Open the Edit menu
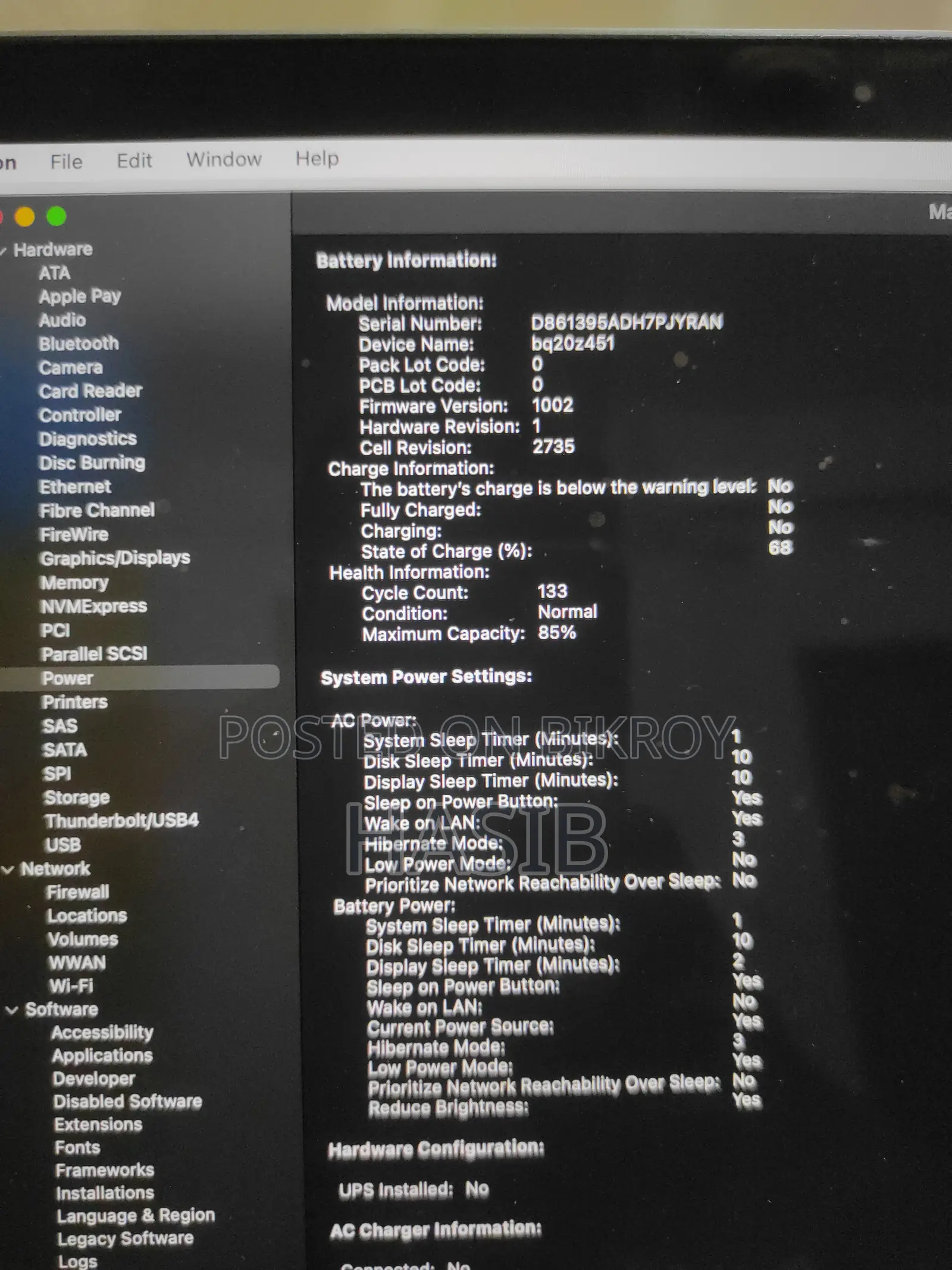 [134, 161]
